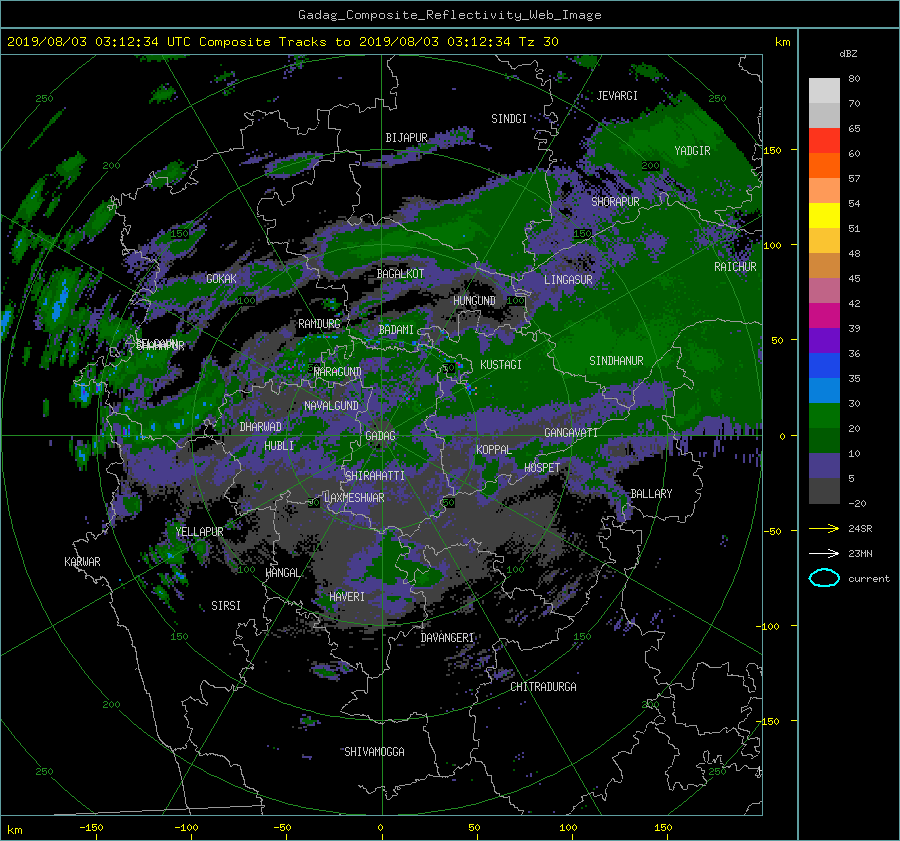Click the HANGAL city label
Viewport: 900px width, 841px height.
282,573
